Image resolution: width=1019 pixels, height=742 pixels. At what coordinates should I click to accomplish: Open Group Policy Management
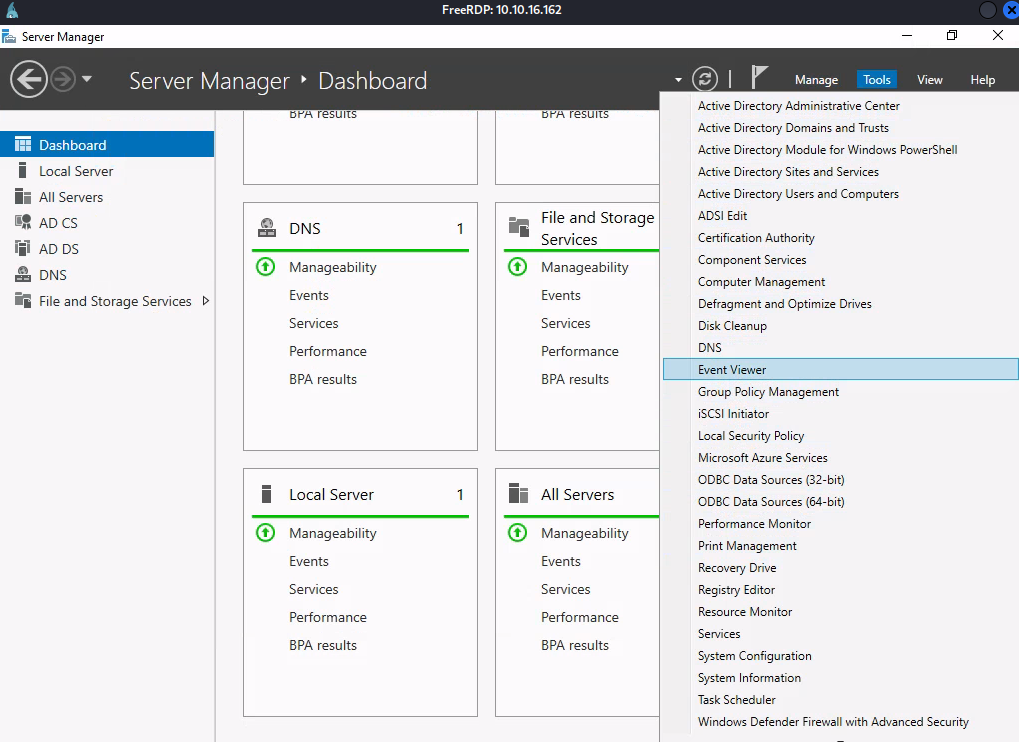pos(841,392)
